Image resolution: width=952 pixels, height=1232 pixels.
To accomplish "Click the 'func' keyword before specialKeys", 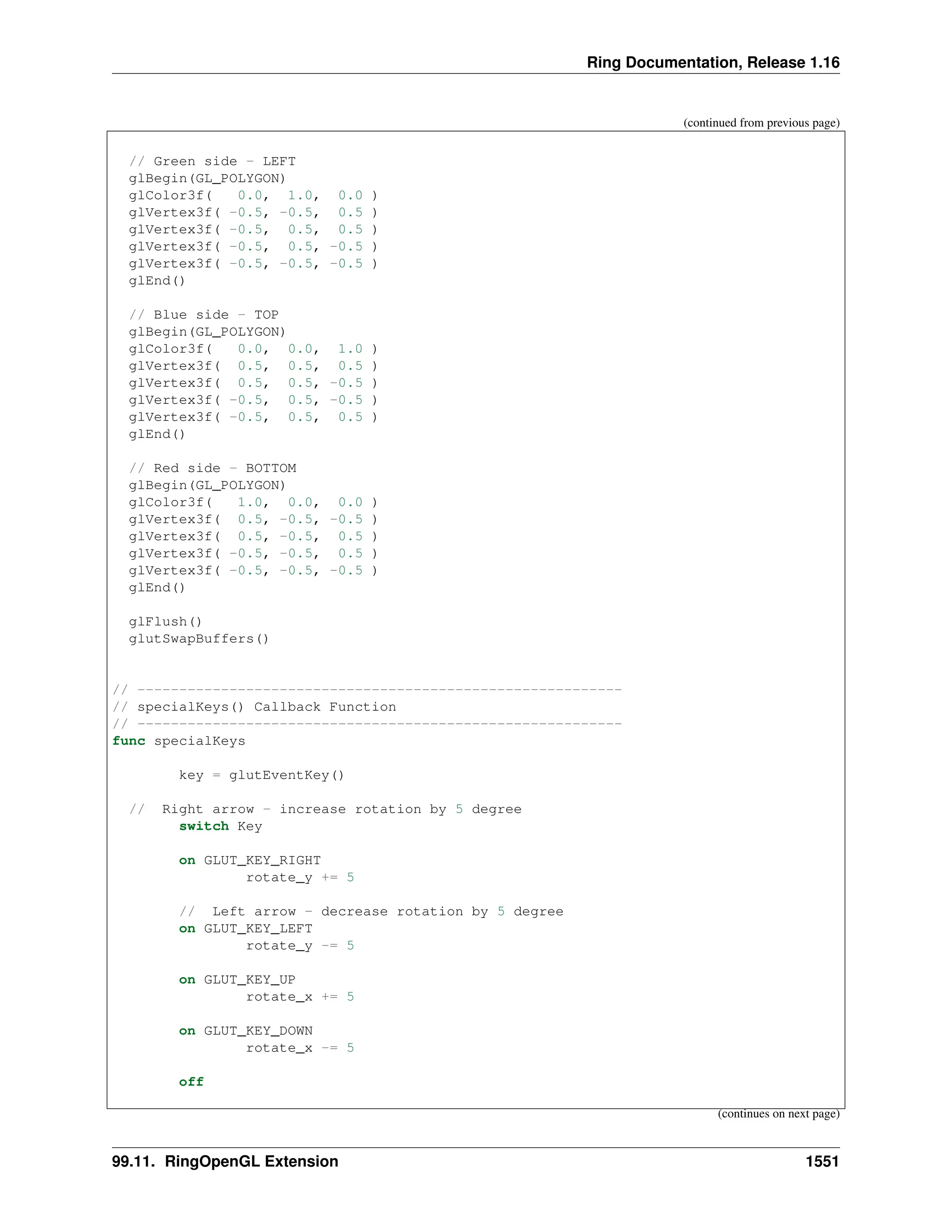I will [x=129, y=741].
